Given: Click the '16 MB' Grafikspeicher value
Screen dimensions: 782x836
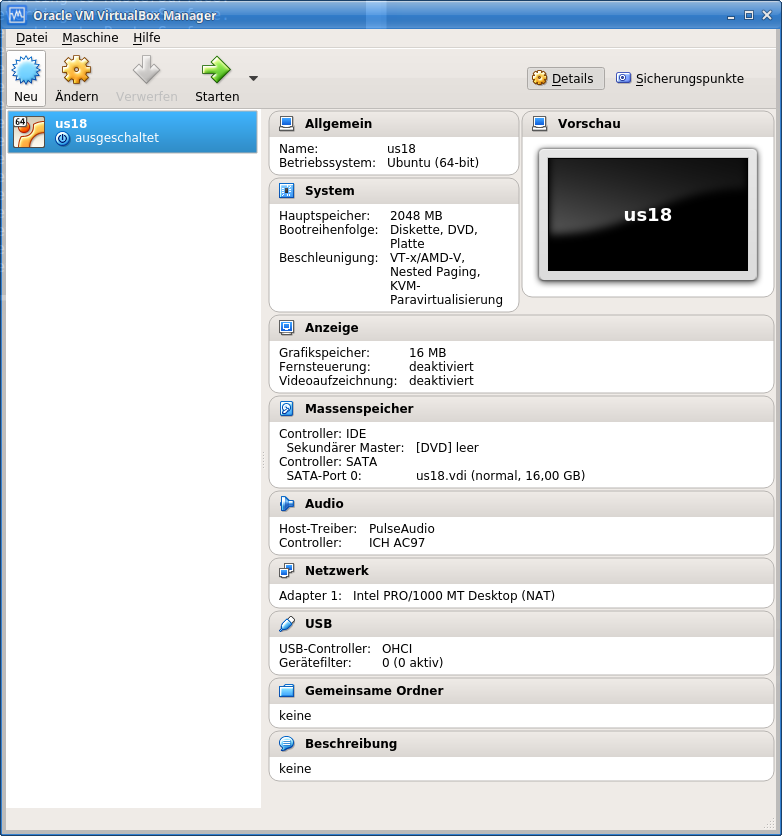Looking at the screenshot, I should point(428,353).
